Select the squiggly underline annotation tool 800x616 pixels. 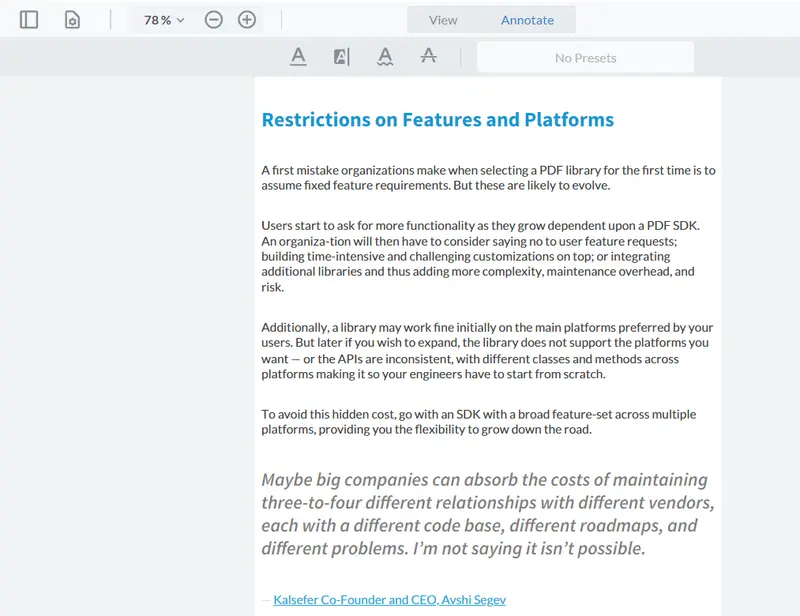pos(385,57)
